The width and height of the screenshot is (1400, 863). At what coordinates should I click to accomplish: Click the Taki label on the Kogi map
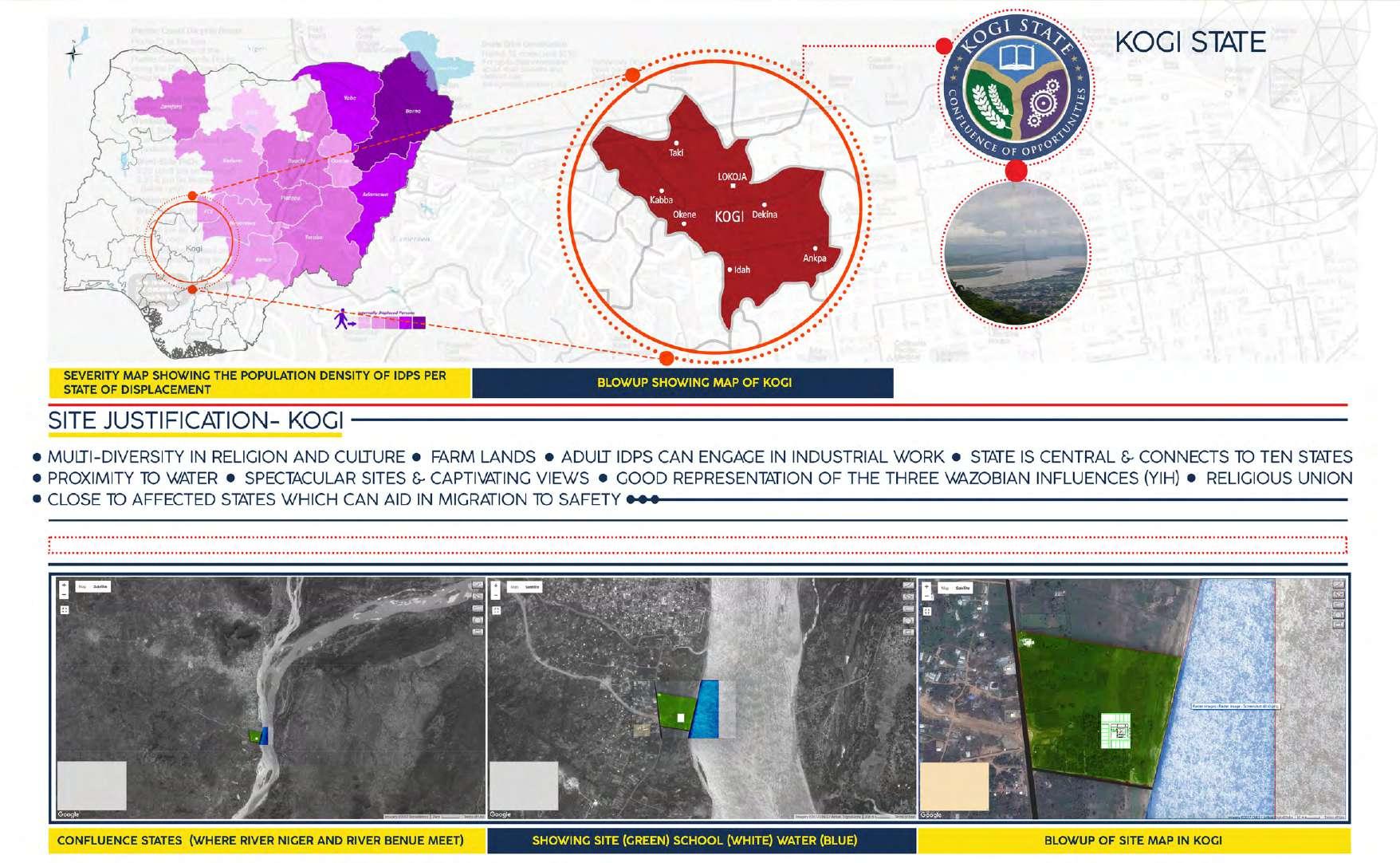pos(676,152)
